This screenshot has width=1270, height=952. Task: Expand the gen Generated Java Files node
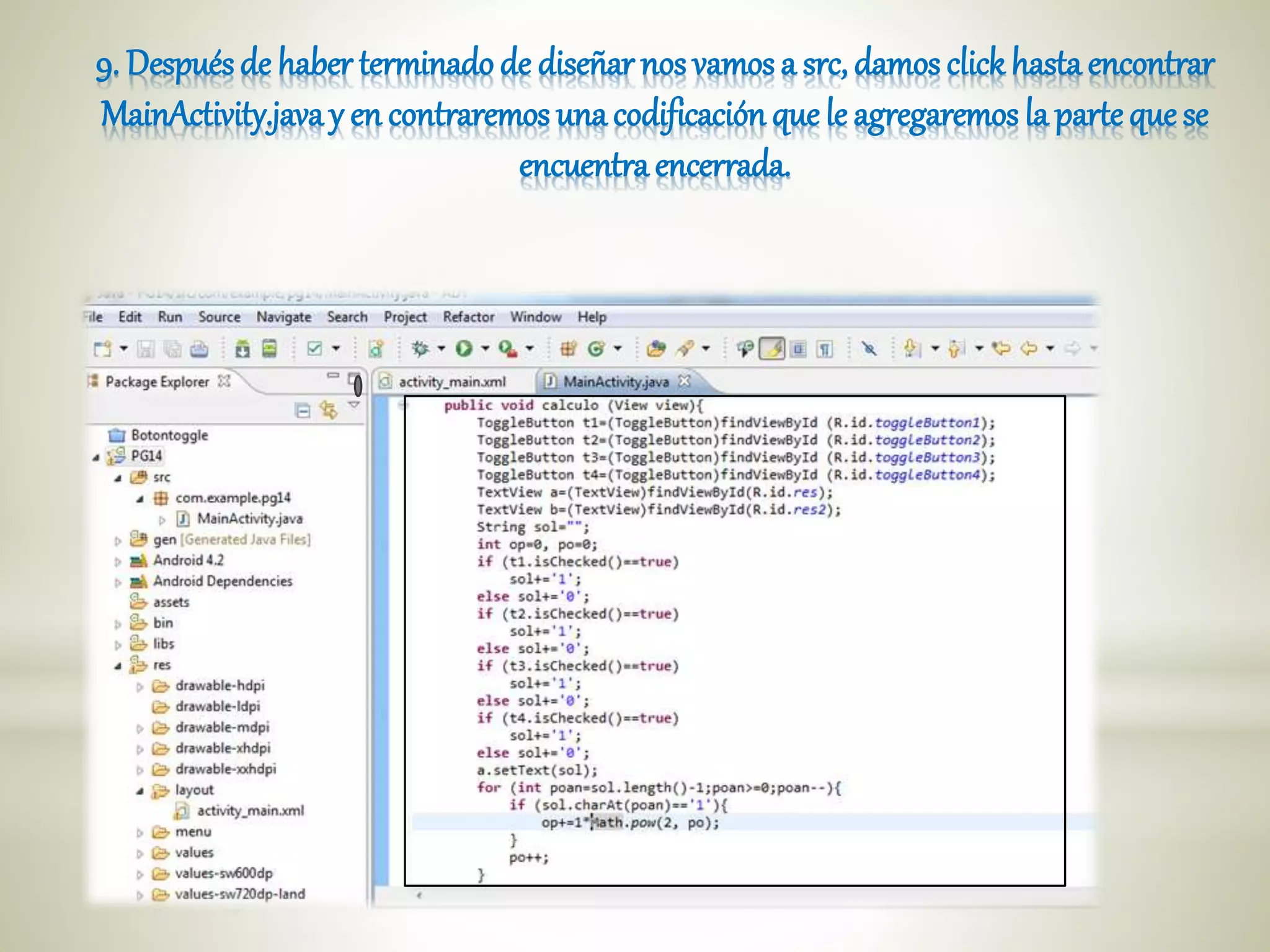tap(118, 541)
